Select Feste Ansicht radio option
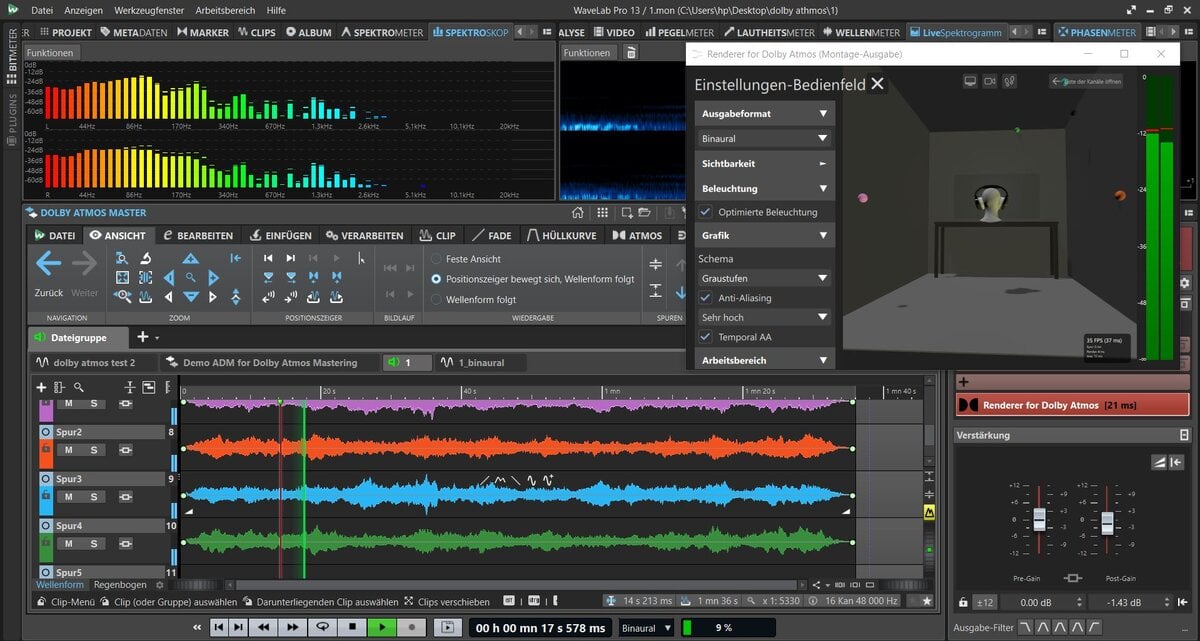 tap(436, 259)
